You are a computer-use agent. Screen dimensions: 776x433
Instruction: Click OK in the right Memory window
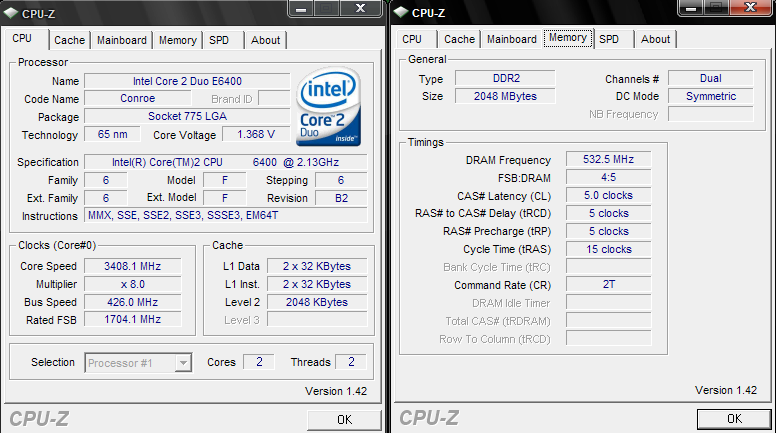(734, 419)
